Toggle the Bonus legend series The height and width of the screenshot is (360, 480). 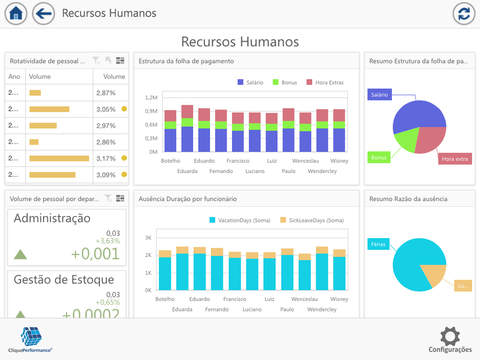[x=285, y=82]
